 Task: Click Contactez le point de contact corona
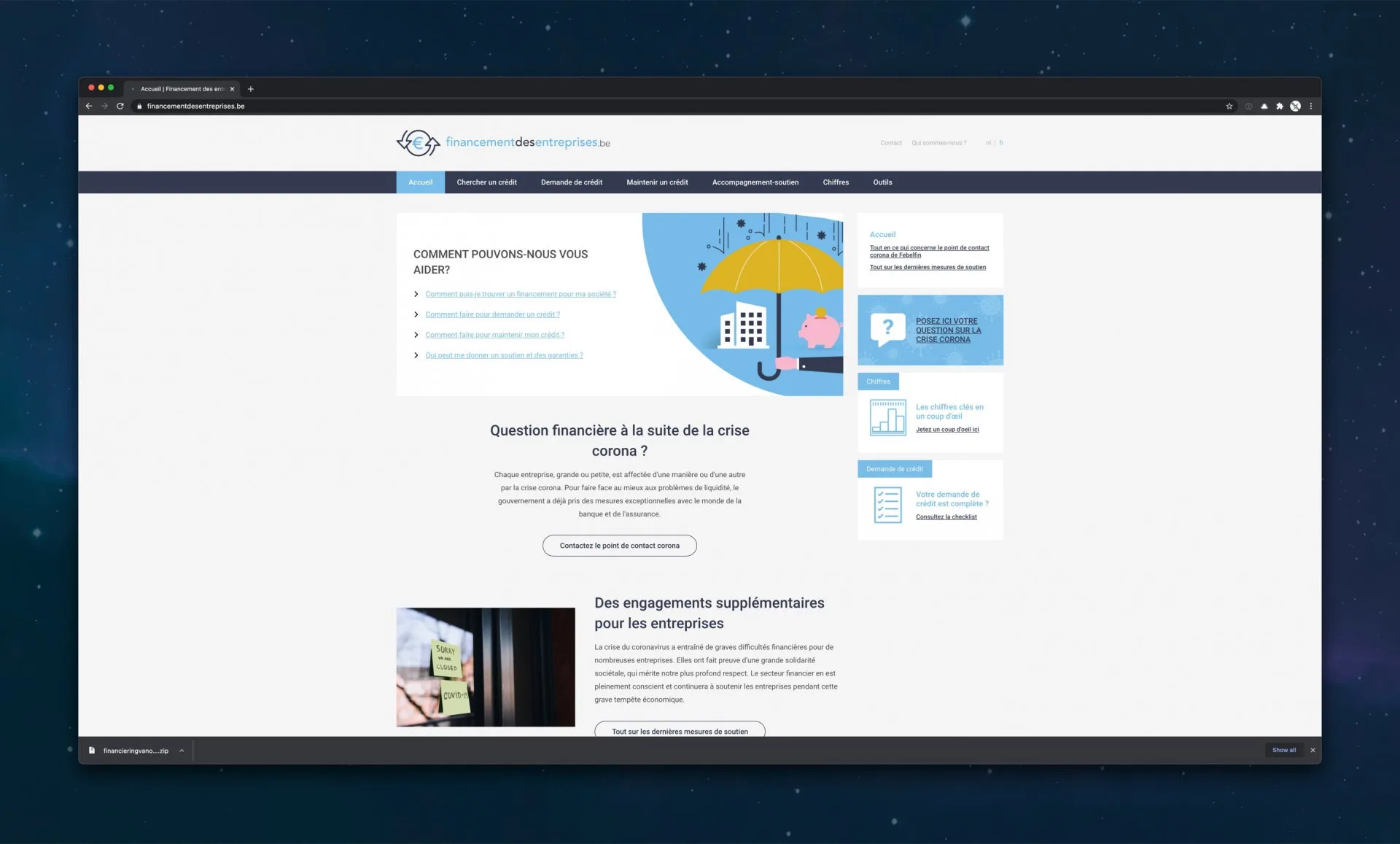coord(620,546)
